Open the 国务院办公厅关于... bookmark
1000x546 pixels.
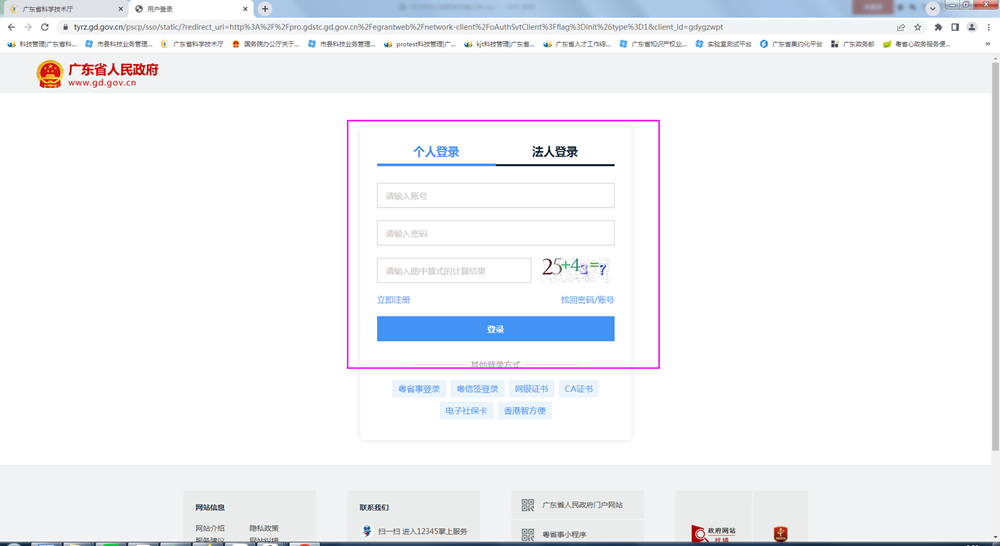click(x=266, y=44)
